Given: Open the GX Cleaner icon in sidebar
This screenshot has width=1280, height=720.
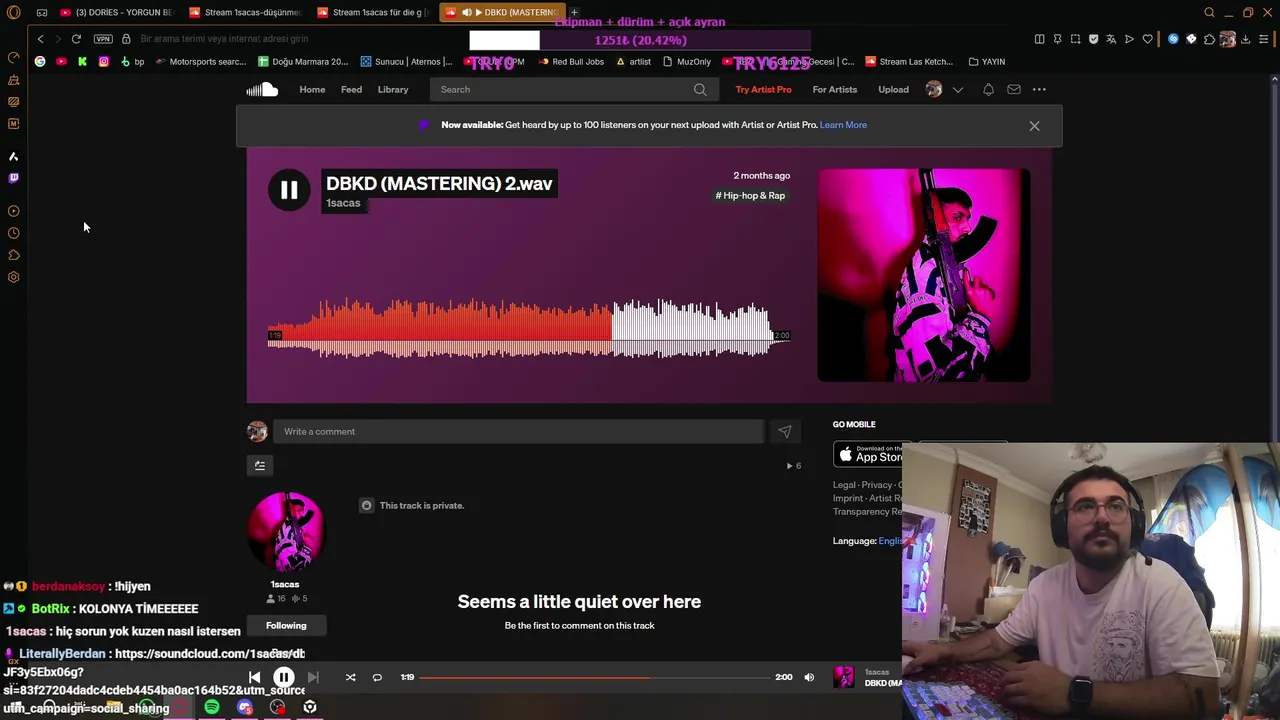Looking at the screenshot, I should tap(13, 79).
